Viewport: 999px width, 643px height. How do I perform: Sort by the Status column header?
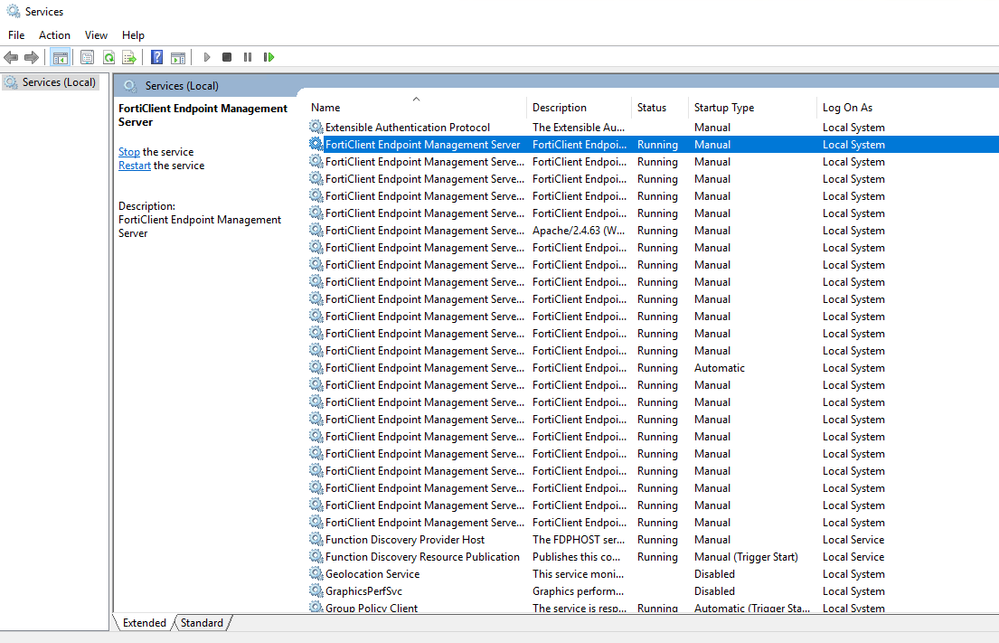point(651,107)
